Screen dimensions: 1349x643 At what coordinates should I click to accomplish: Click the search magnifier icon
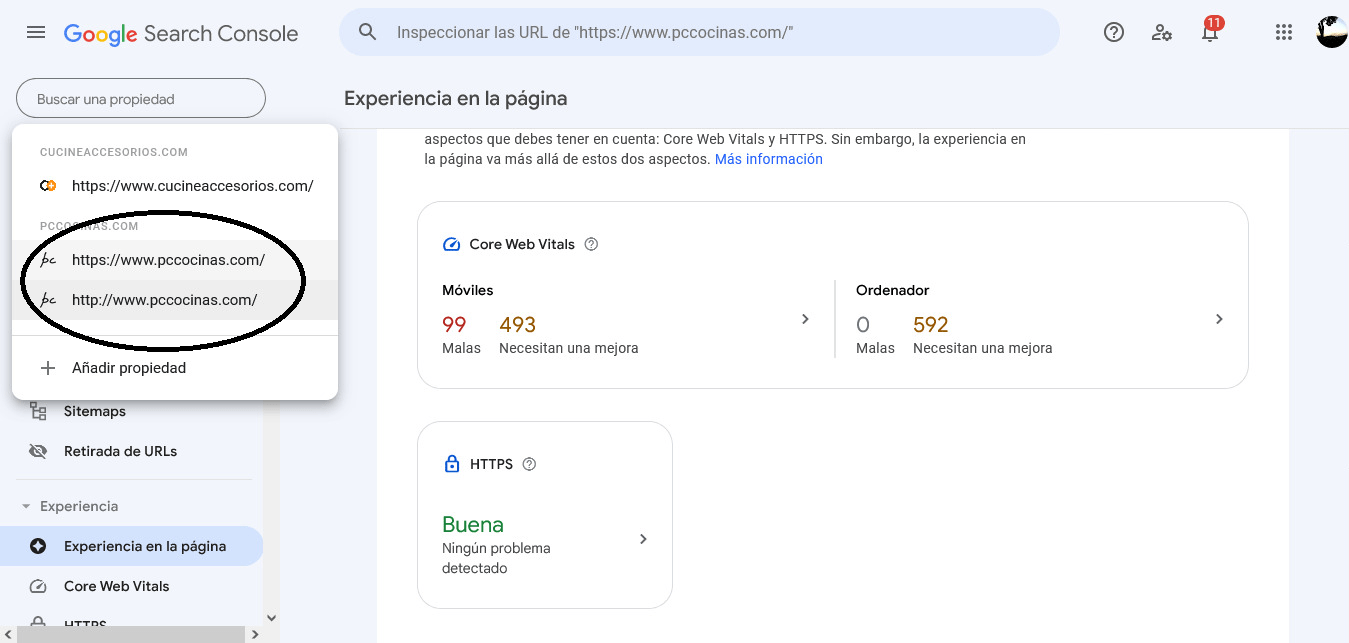(367, 32)
